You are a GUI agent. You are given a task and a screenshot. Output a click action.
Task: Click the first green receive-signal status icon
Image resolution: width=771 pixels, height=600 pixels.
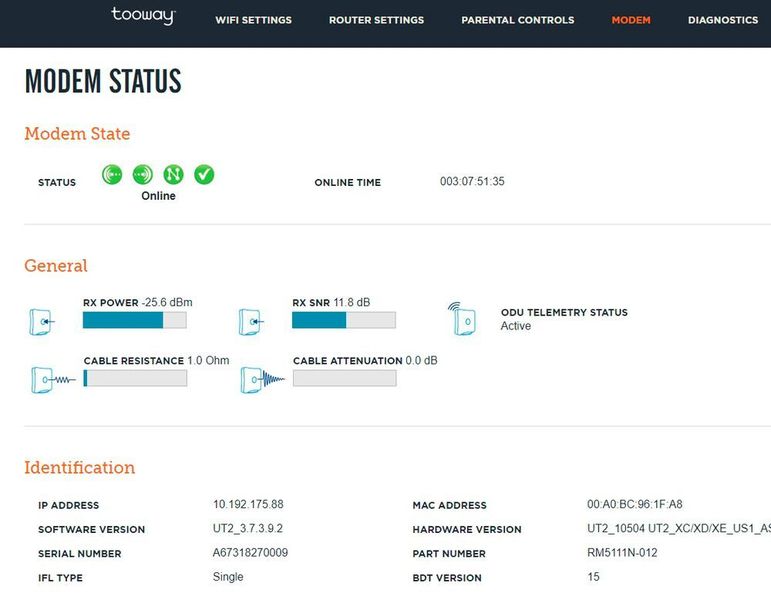pos(112,175)
